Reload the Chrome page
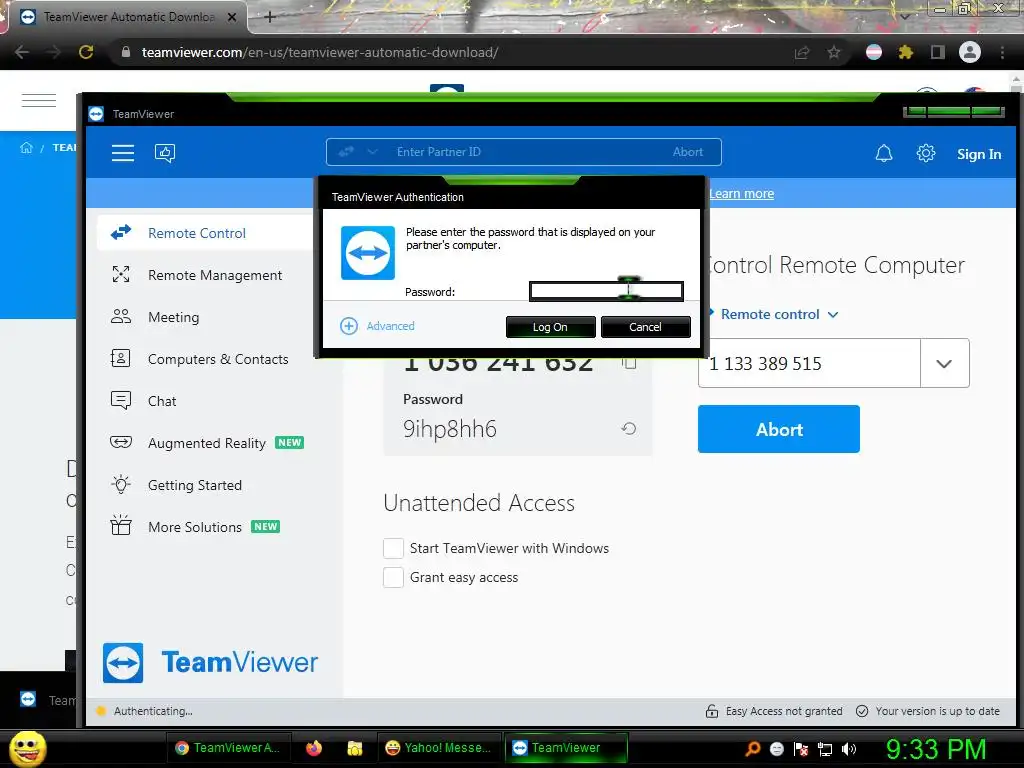 coord(86,52)
